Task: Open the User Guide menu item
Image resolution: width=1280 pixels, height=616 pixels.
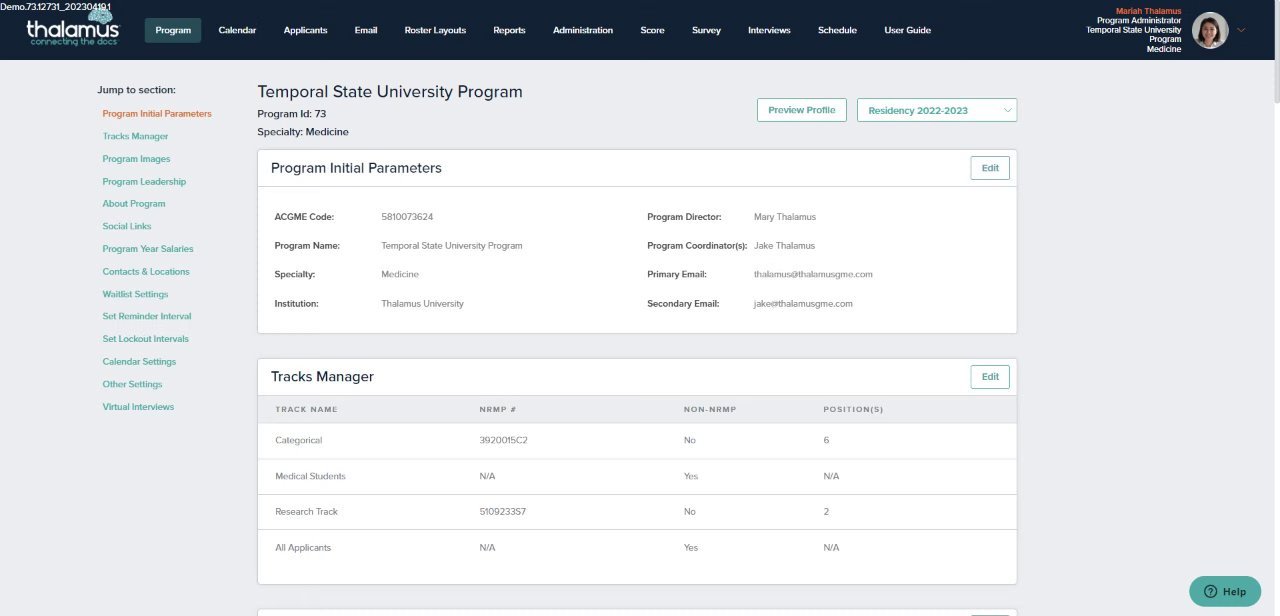Action: tap(907, 30)
